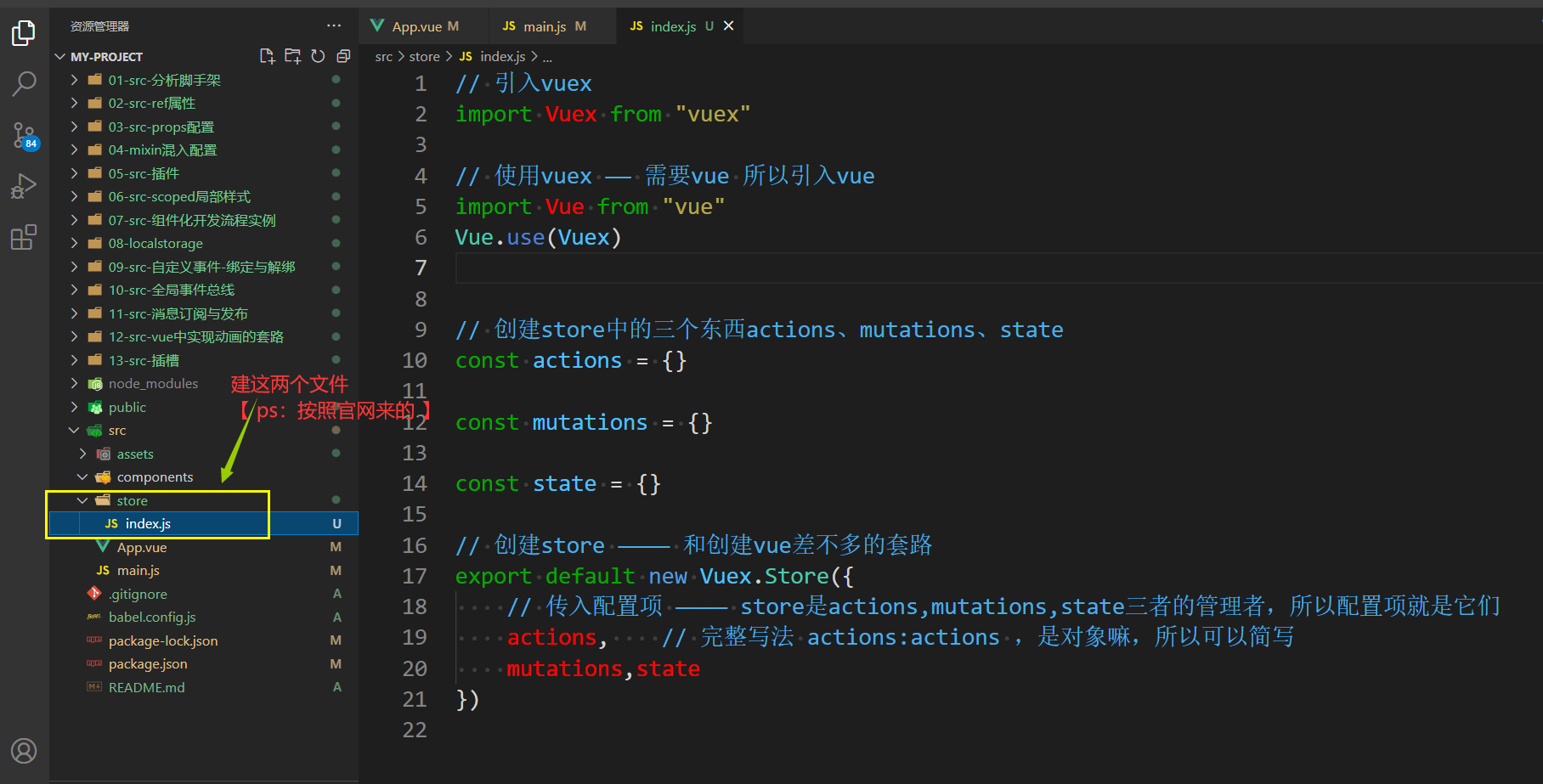
Task: Expand the assets folder
Action: (82, 454)
